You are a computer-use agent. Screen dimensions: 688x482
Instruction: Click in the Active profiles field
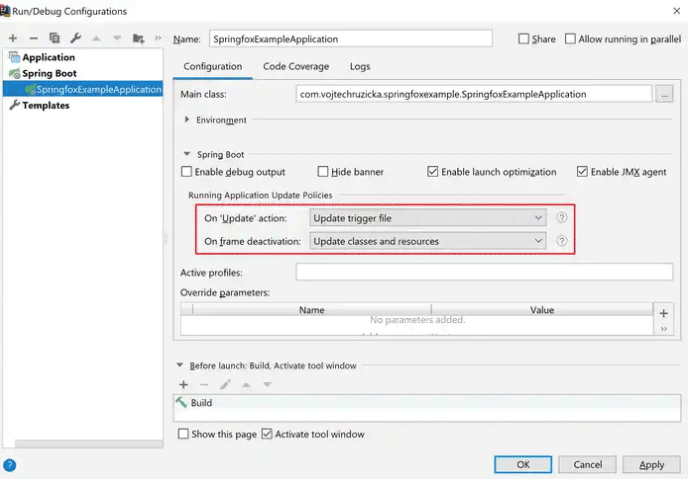click(x=484, y=273)
